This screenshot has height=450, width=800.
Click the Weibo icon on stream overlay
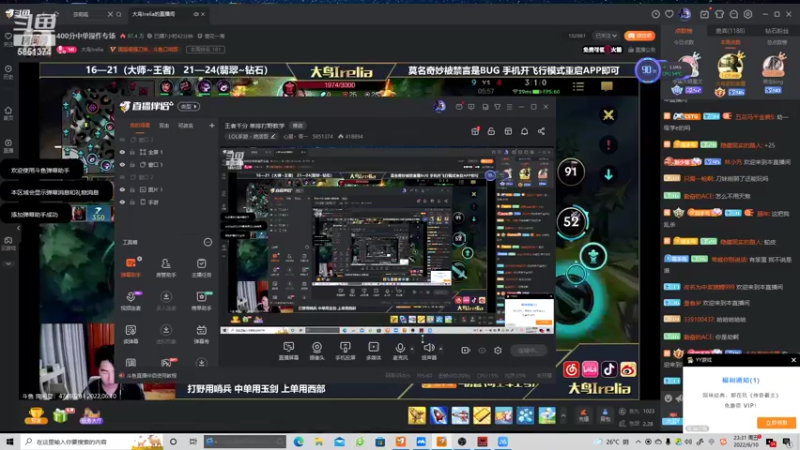click(629, 369)
